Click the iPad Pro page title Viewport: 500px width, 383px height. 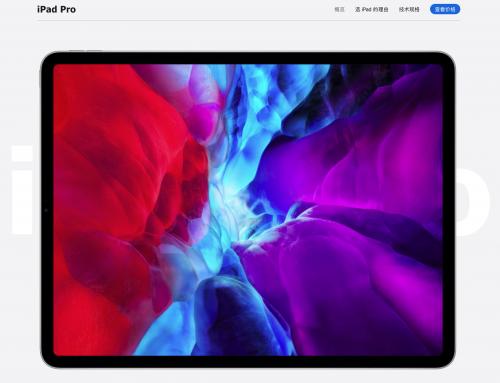56,9
